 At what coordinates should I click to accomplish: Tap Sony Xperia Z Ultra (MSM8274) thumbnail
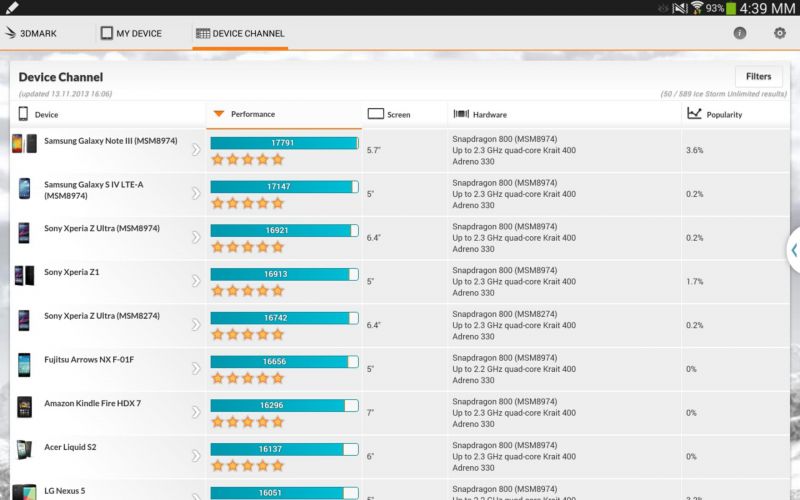pos(24,320)
